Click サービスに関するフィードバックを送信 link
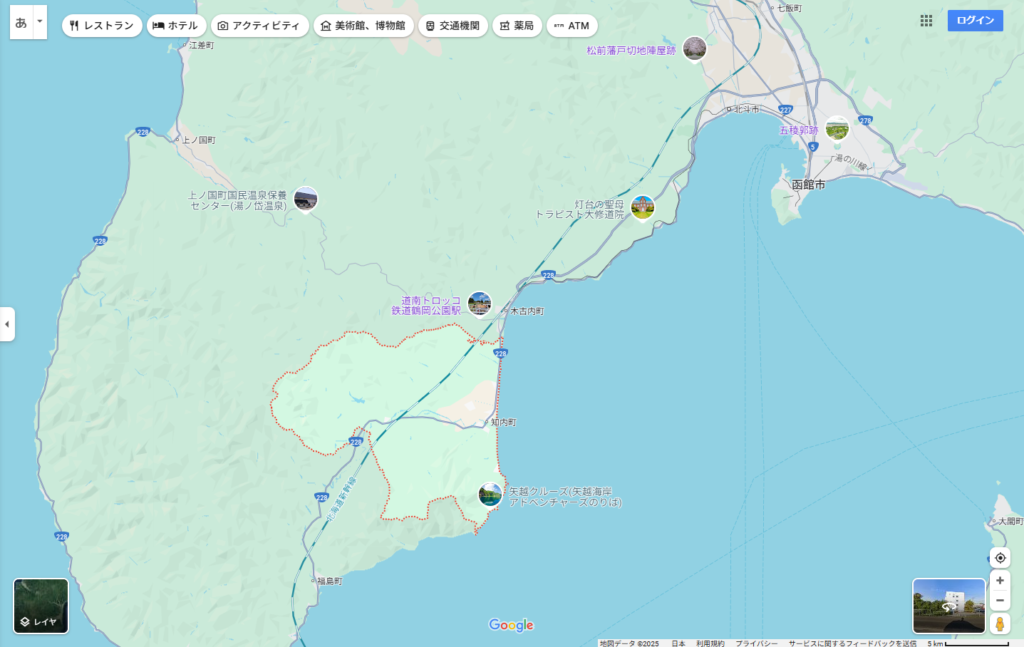This screenshot has height=647, width=1024. 852,643
